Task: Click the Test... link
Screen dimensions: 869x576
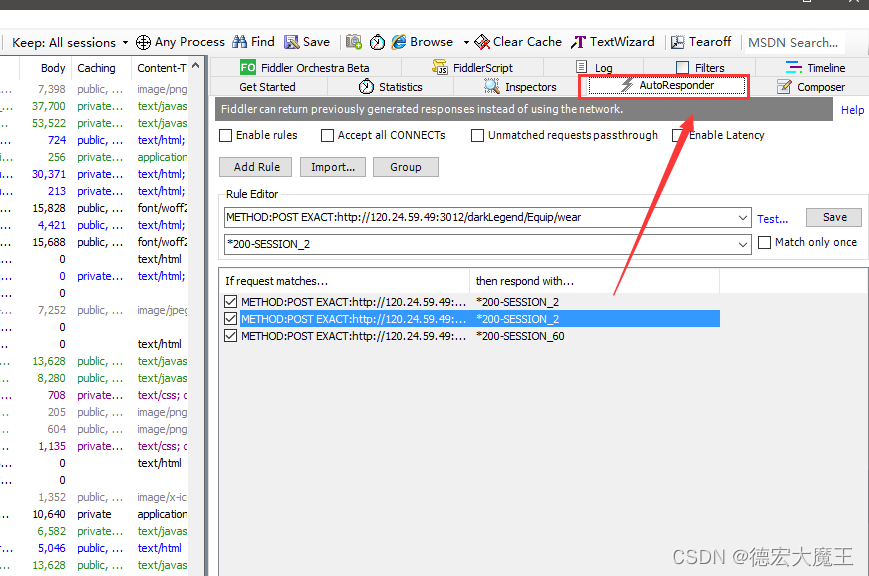Action: tap(773, 219)
